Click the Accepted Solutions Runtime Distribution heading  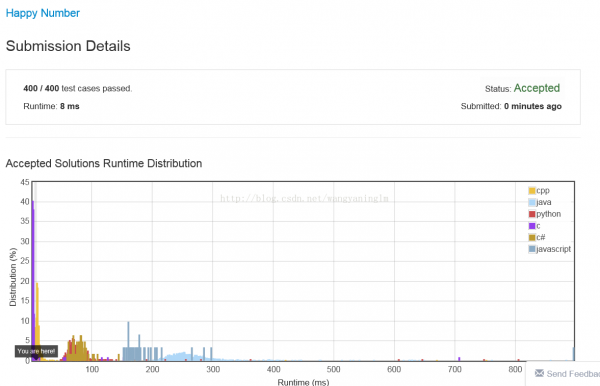(104, 163)
